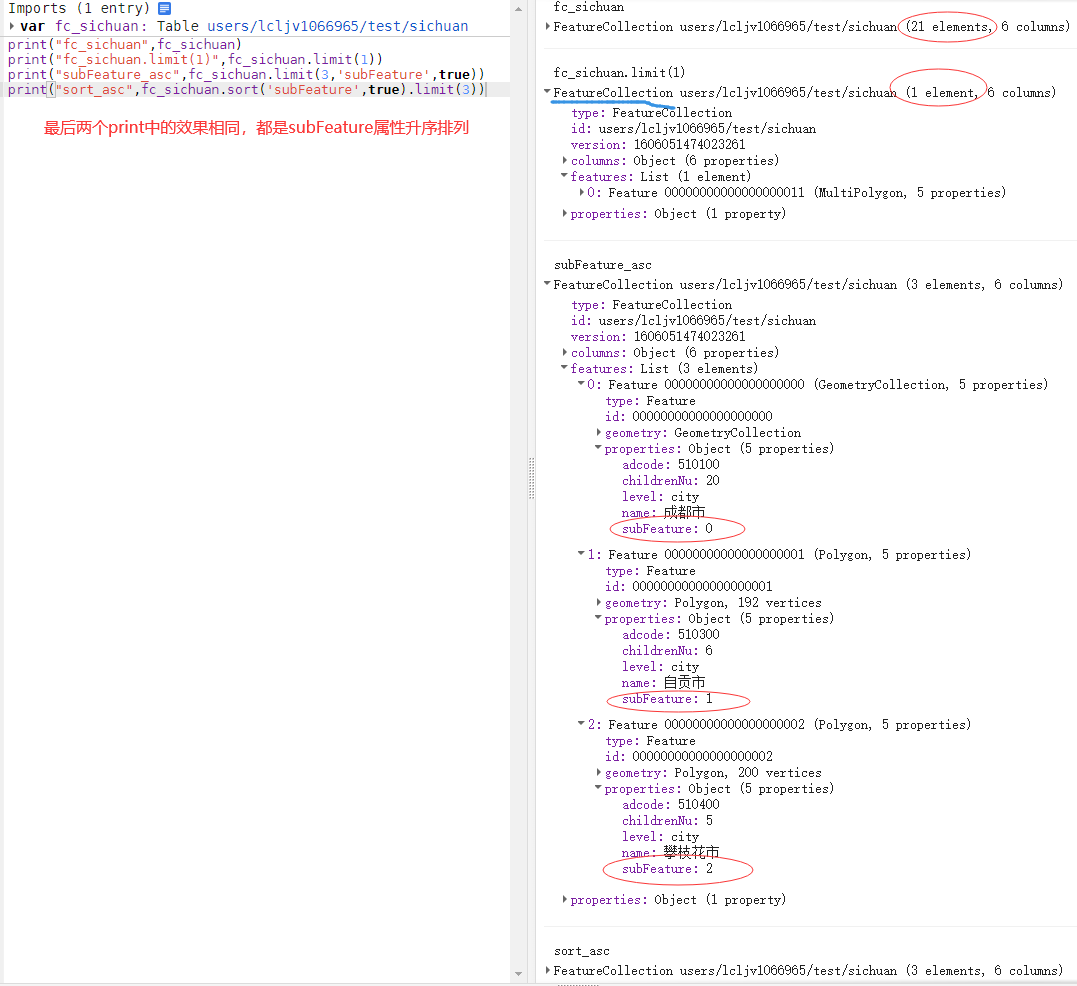
Task: Collapse the fc_sichuan.limit(1) FeatureCollection
Action: pyautogui.click(x=547, y=91)
